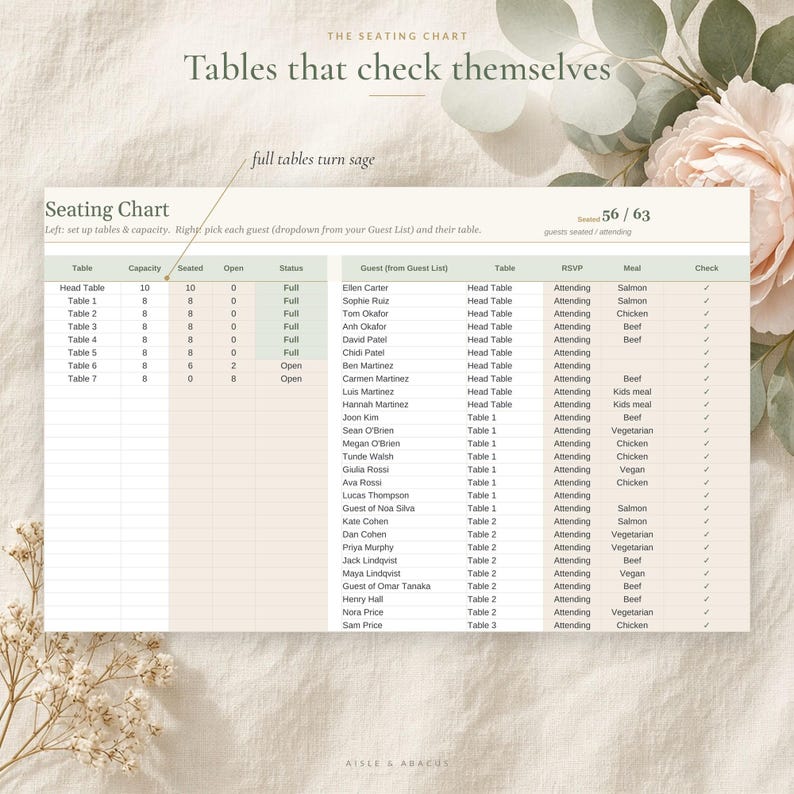This screenshot has width=794, height=794.
Task: Click the check mark in Joon Kim's row
Action: (706, 418)
